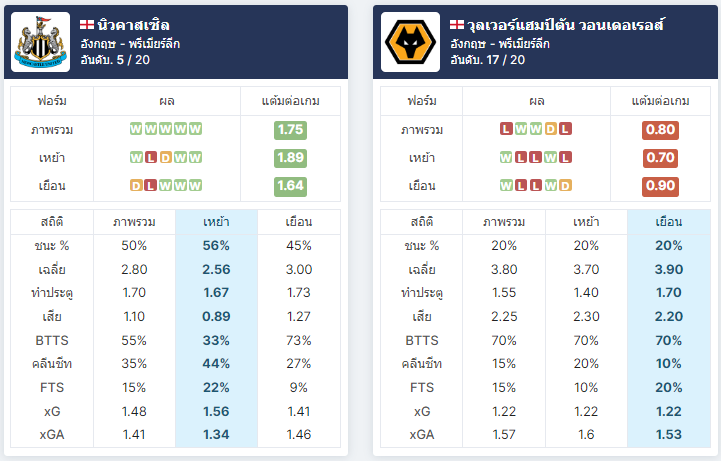Click the xG row label in Newcastle stats
Viewport: 721px width, 461px height.
52,411
